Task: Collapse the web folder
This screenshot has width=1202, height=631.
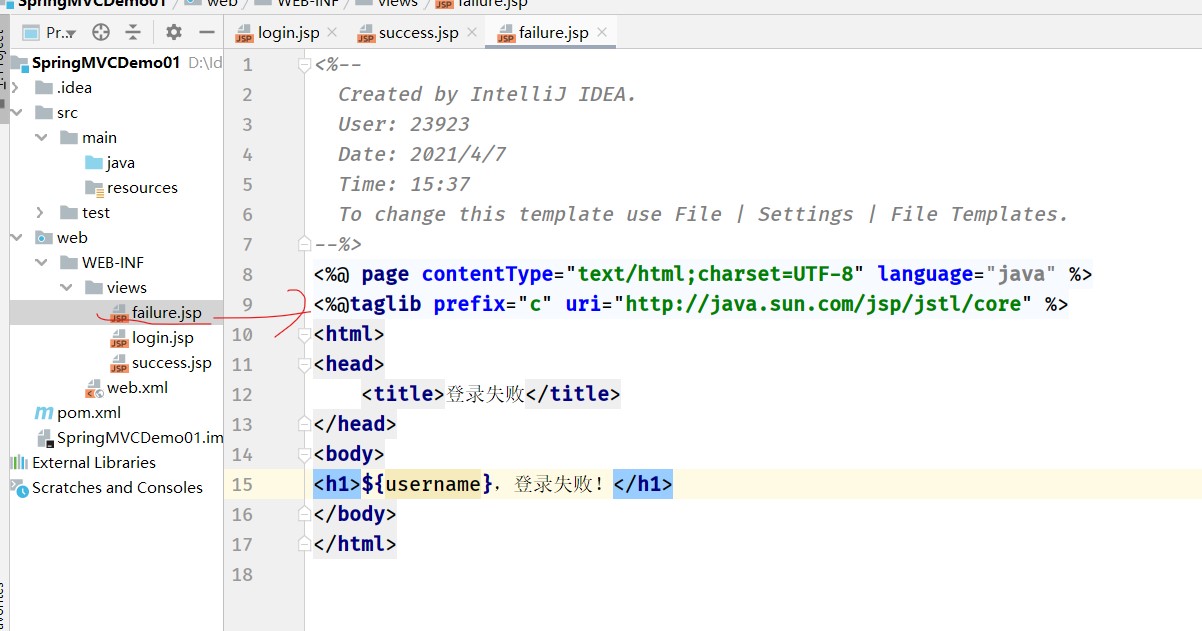Action: (16, 237)
